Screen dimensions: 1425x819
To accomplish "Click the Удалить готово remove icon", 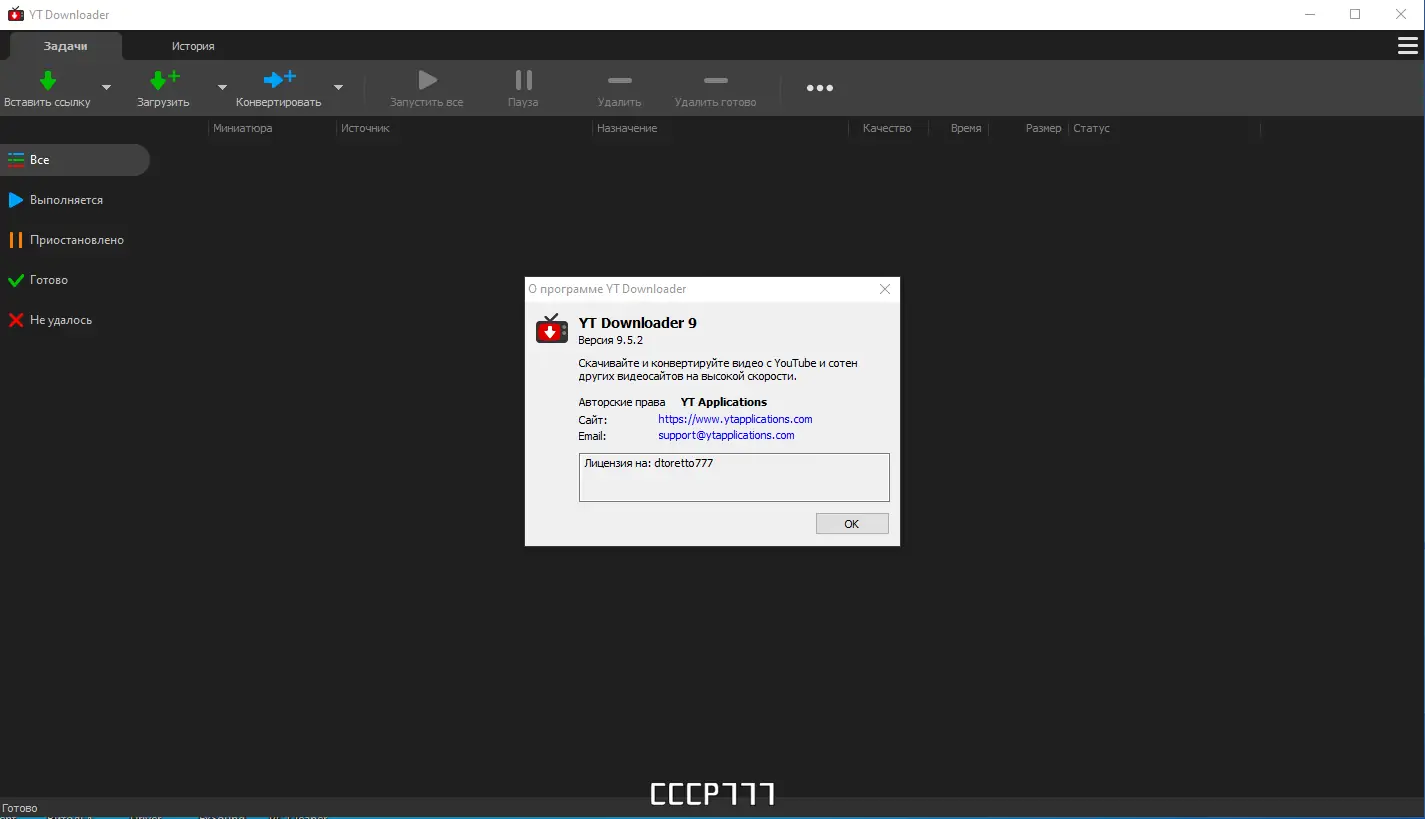I will click(x=716, y=80).
